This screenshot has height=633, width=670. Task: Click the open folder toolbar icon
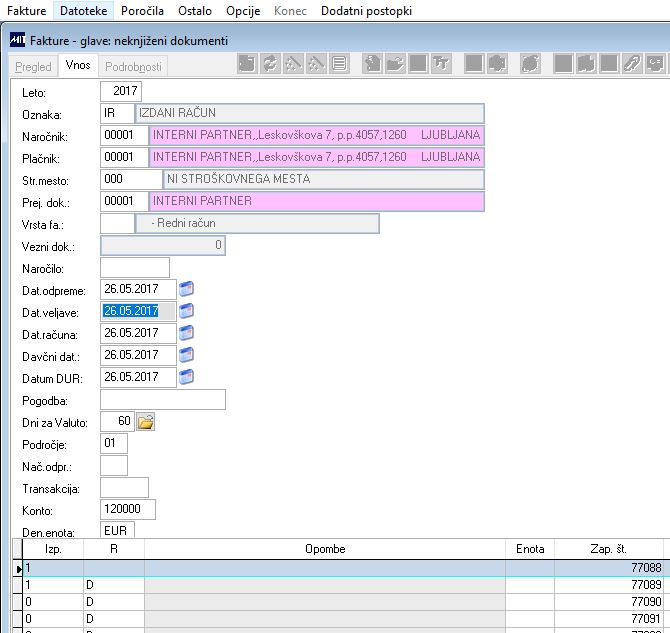point(395,64)
